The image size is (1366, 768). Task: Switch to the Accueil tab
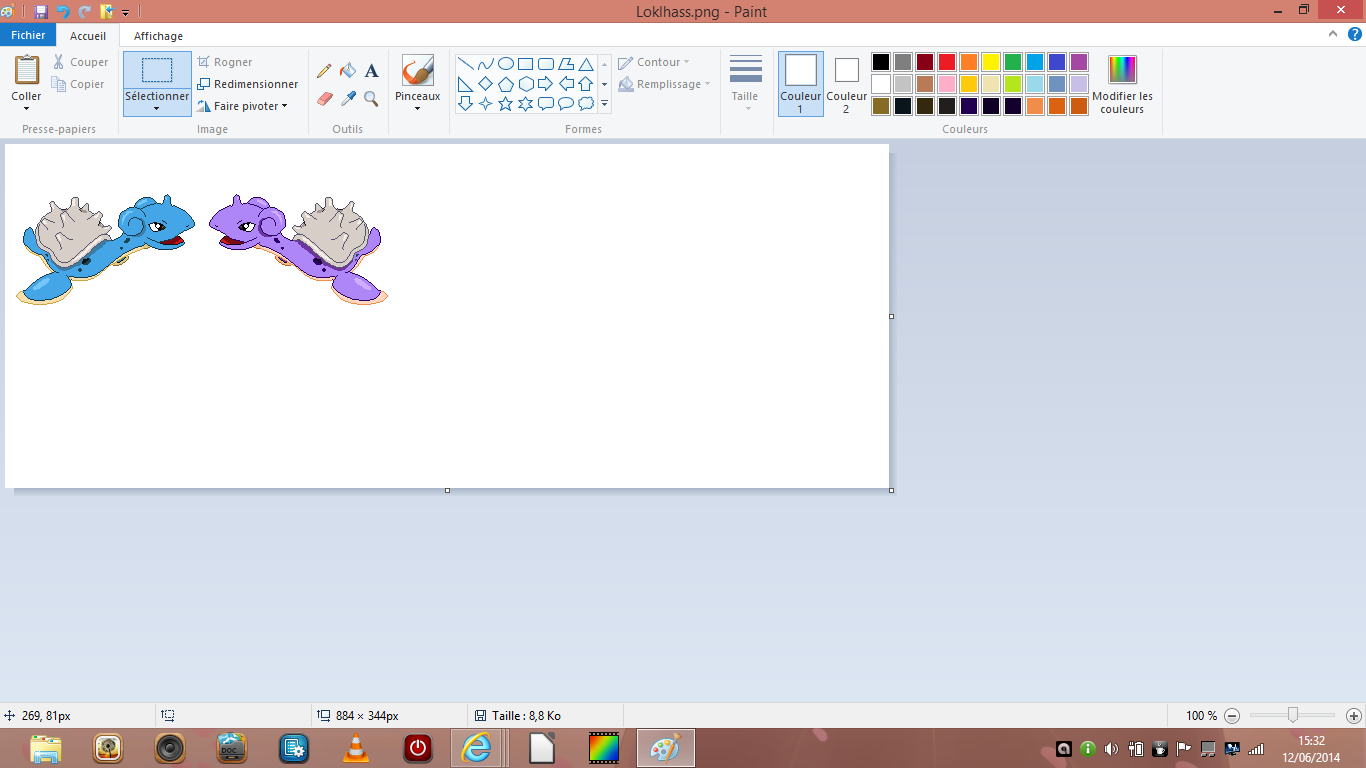(88, 36)
